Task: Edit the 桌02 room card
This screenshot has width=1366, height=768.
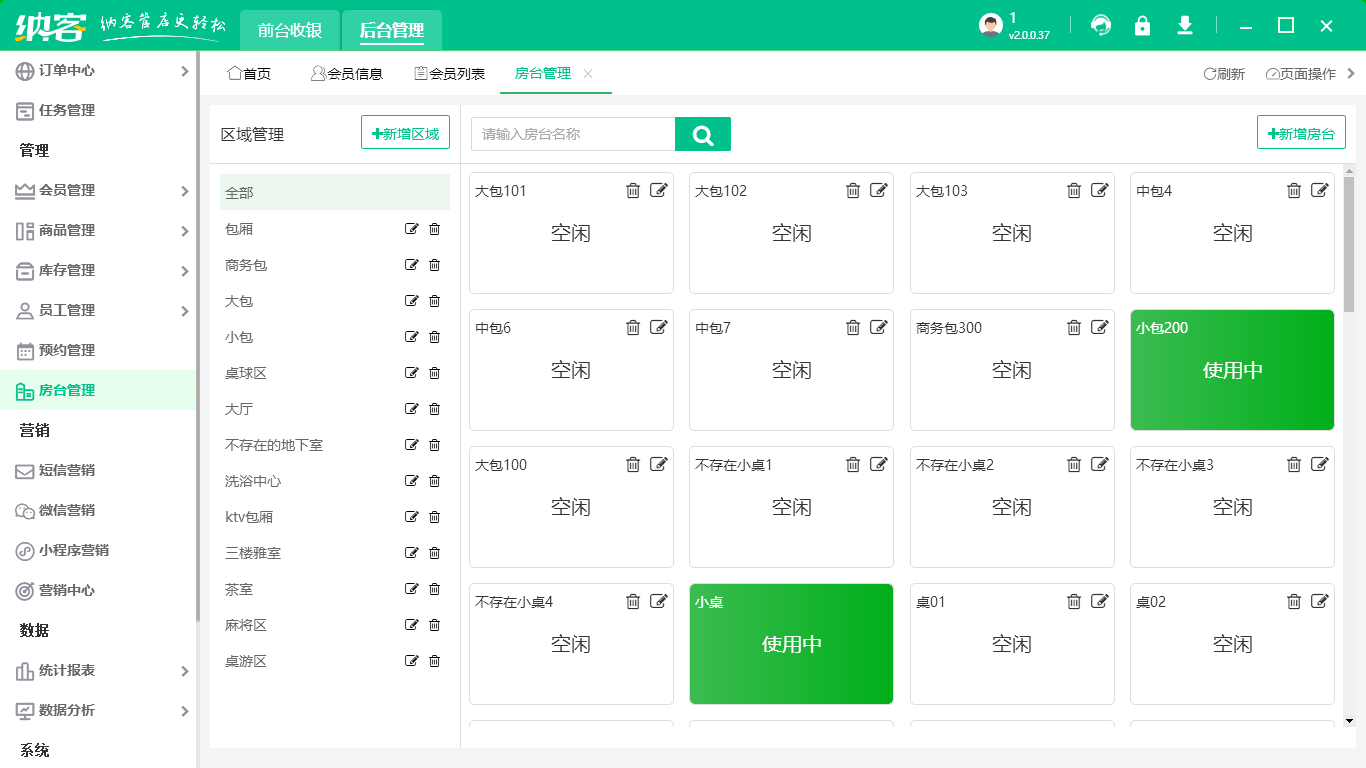Action: (1320, 602)
